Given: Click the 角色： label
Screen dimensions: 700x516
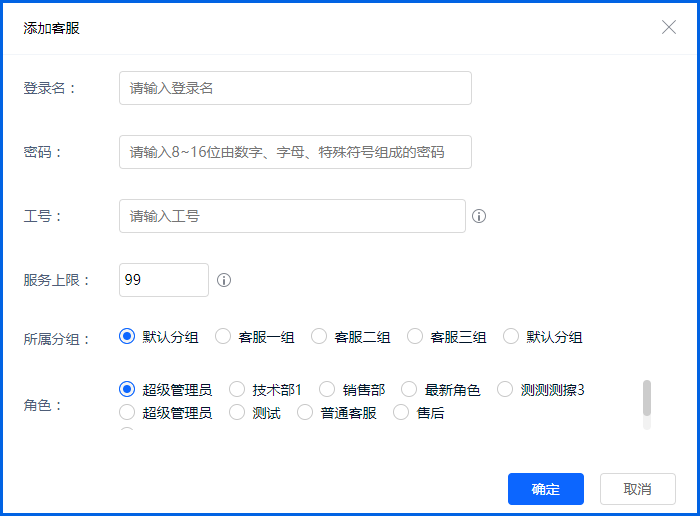Looking at the screenshot, I should click(42, 405).
